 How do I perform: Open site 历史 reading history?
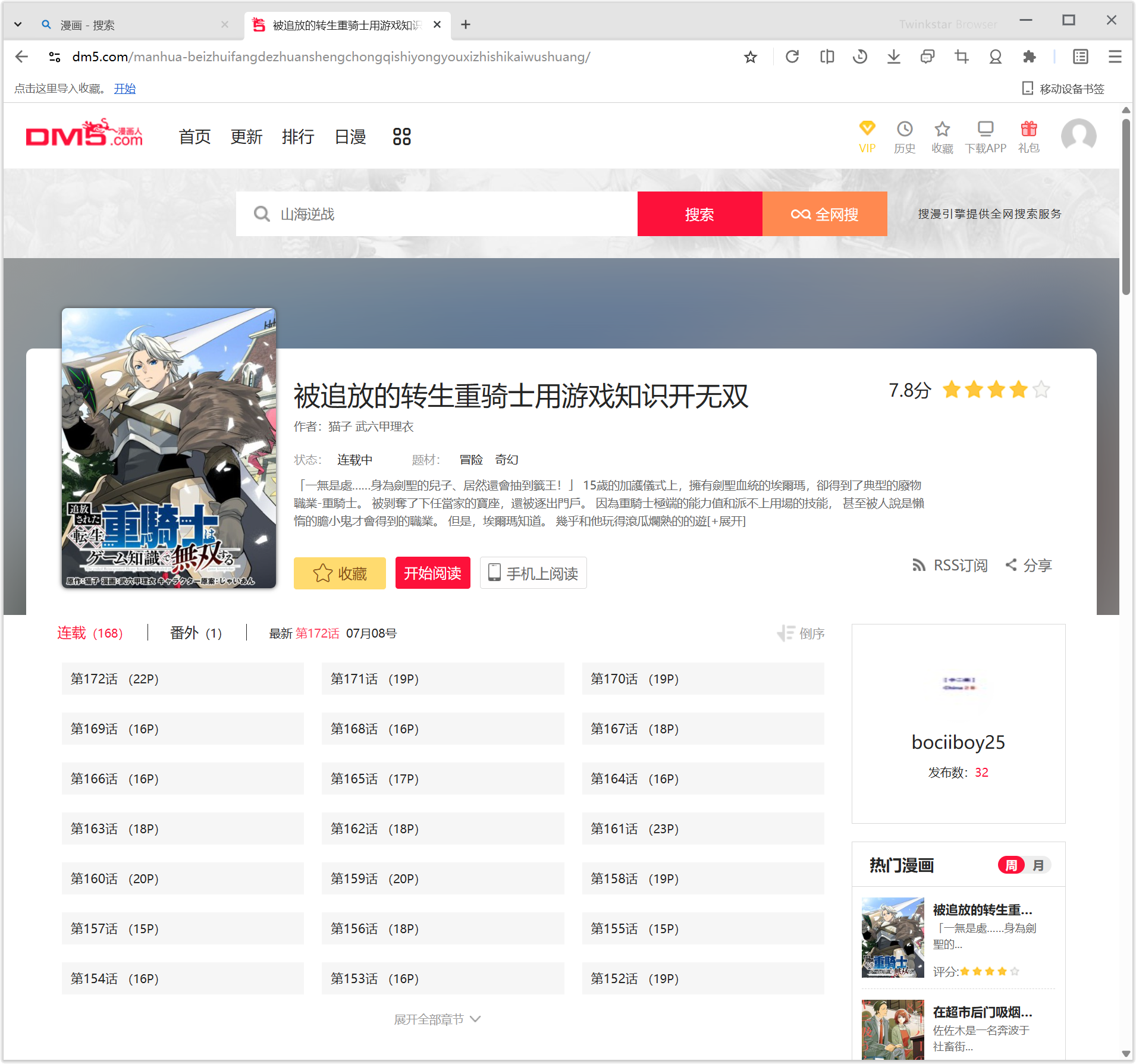coord(905,137)
